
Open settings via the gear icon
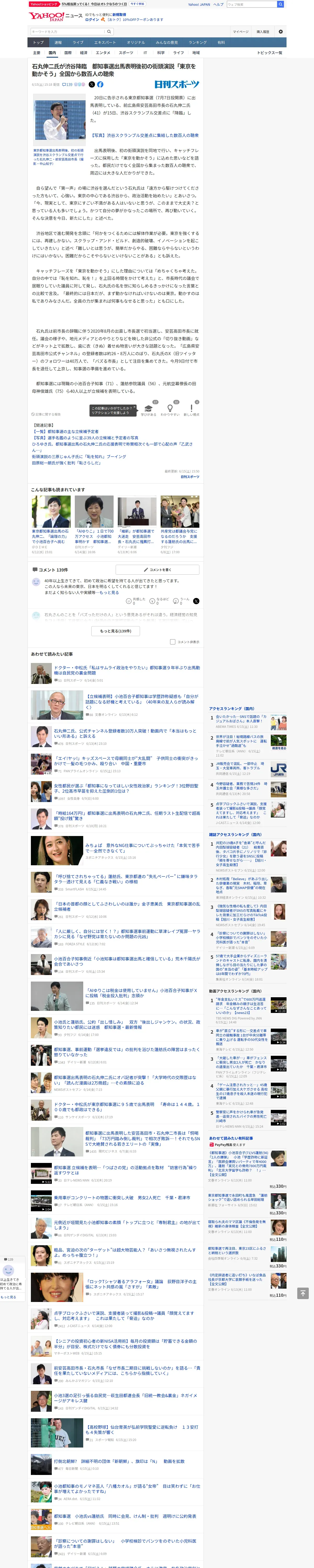coord(280,32)
